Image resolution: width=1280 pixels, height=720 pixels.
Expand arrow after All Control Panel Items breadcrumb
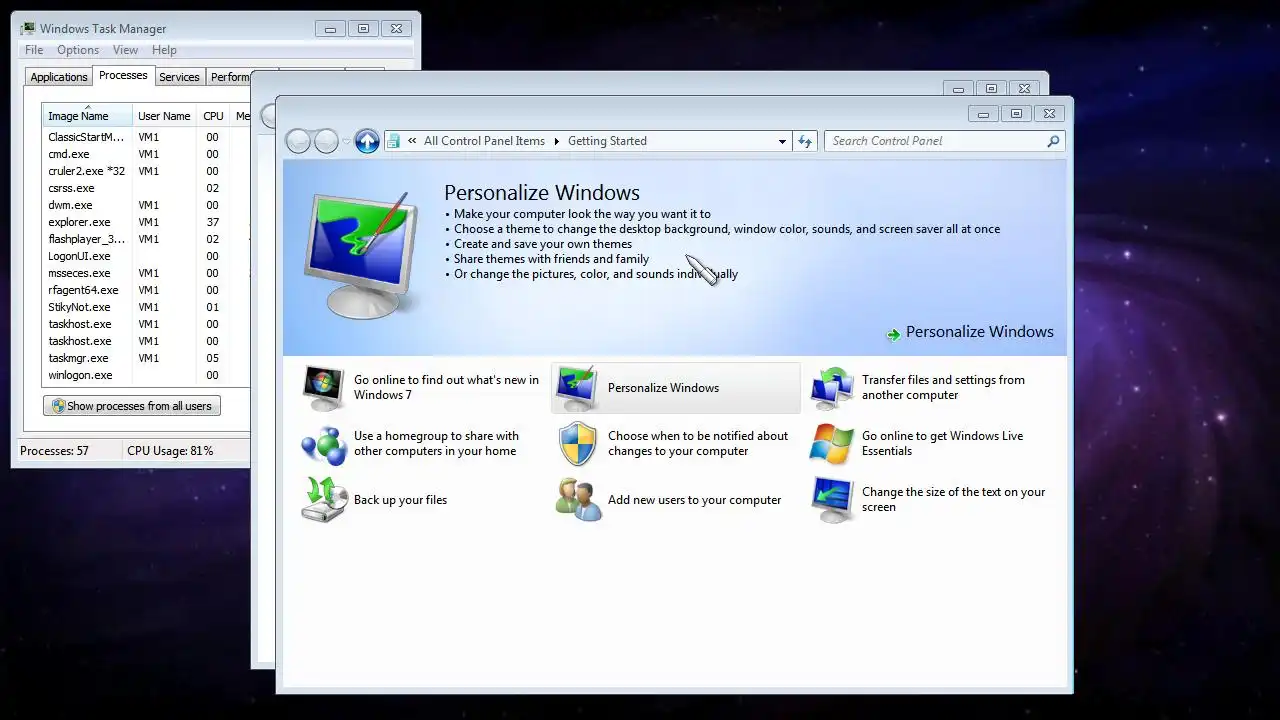point(557,141)
